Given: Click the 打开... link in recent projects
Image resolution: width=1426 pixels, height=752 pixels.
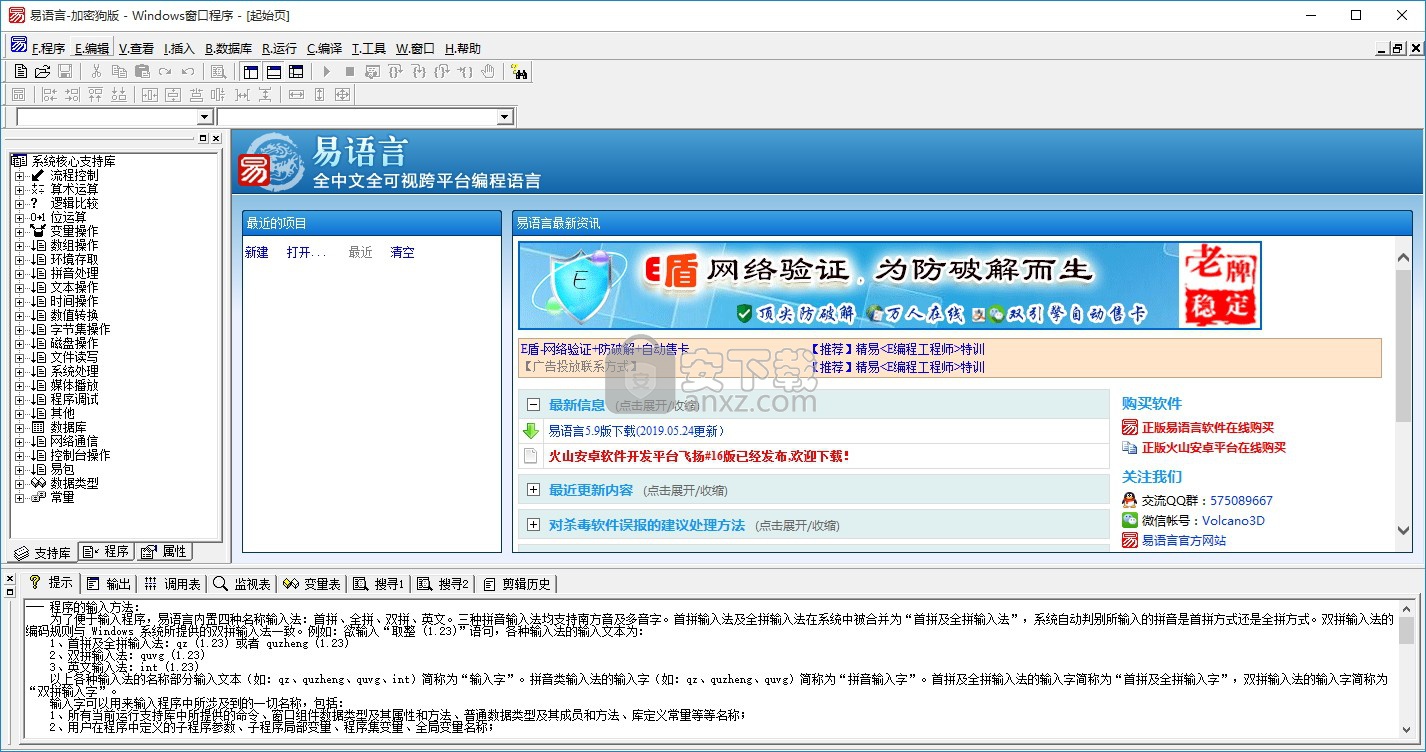Looking at the screenshot, I should pos(306,253).
